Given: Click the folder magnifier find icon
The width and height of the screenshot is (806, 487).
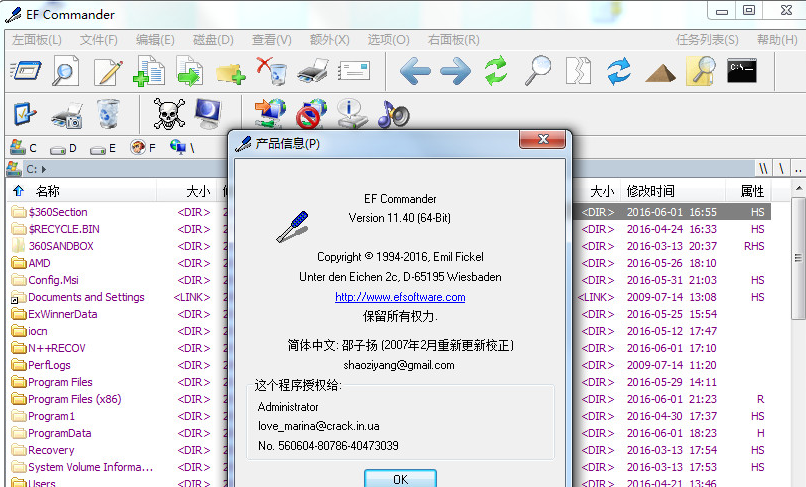Looking at the screenshot, I should coord(701,71).
